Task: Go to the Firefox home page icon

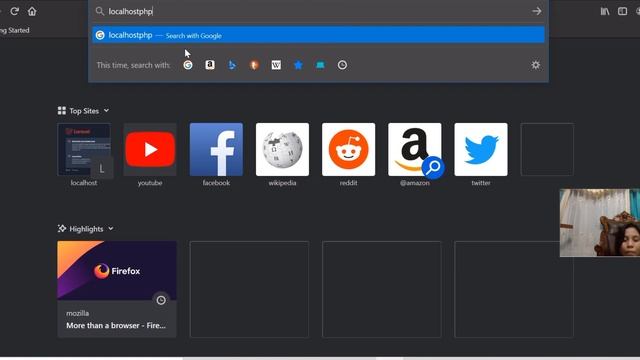Action: coord(32,11)
